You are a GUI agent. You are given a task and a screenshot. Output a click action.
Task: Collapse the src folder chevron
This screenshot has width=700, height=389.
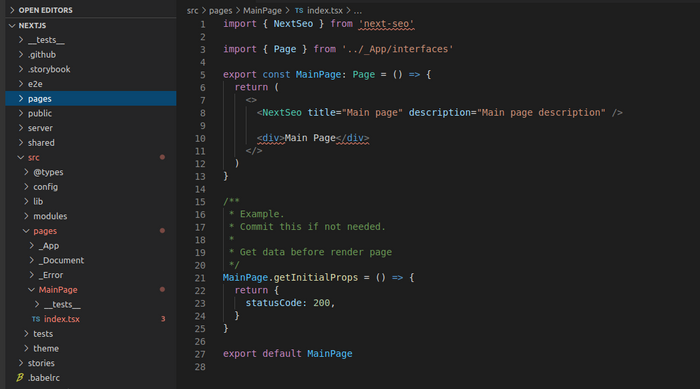pos(21,157)
